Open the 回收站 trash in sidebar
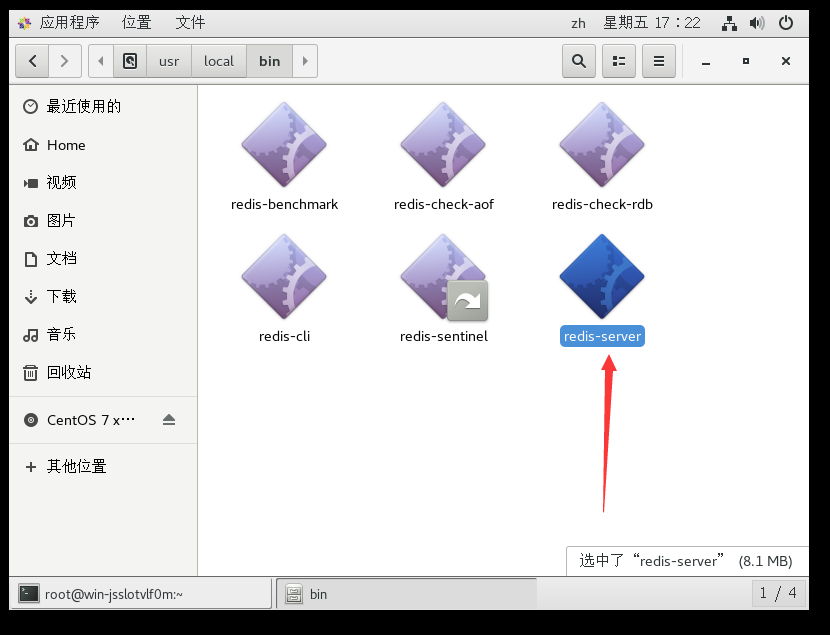This screenshot has width=830, height=635. coord(103,373)
